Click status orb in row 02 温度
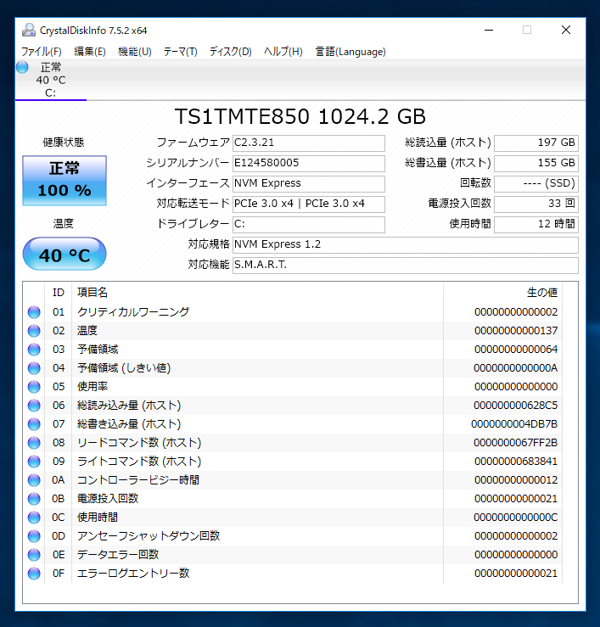The image size is (600, 627). click(x=34, y=331)
